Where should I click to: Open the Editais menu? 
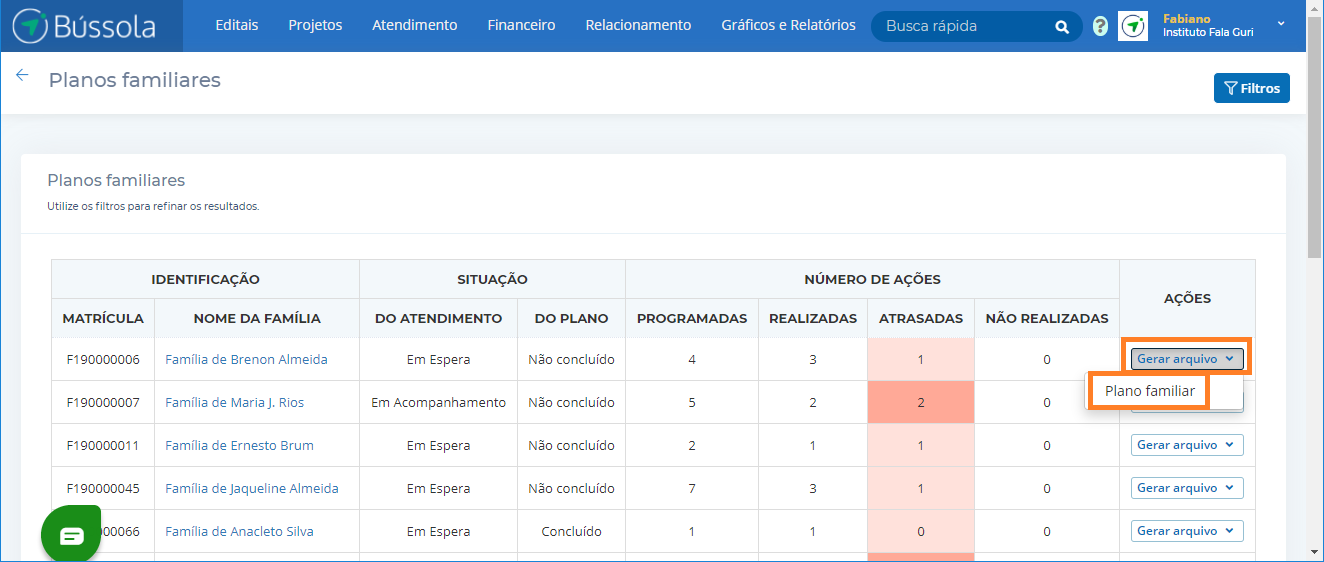click(x=237, y=25)
